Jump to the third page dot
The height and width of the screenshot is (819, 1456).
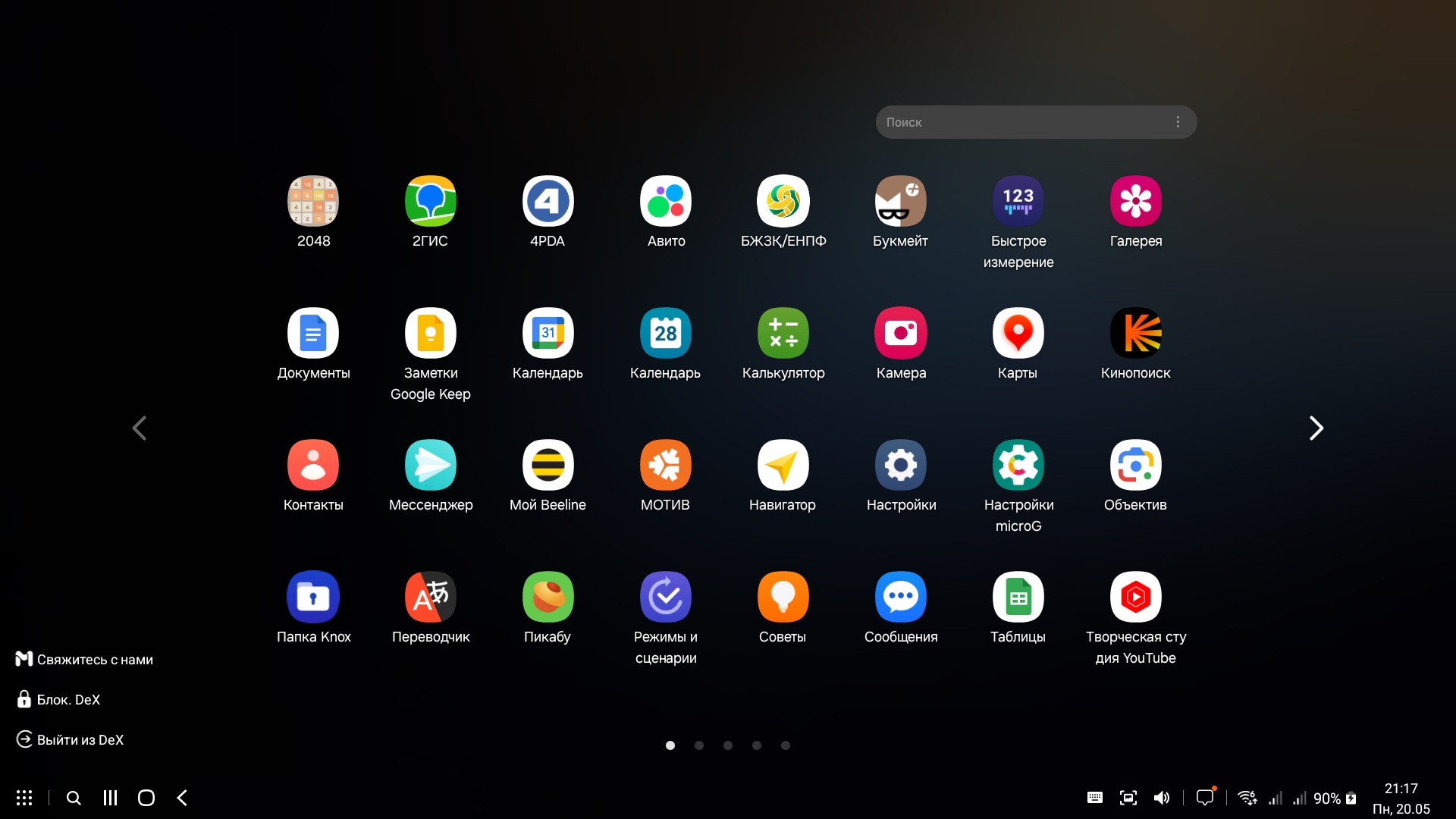728,745
